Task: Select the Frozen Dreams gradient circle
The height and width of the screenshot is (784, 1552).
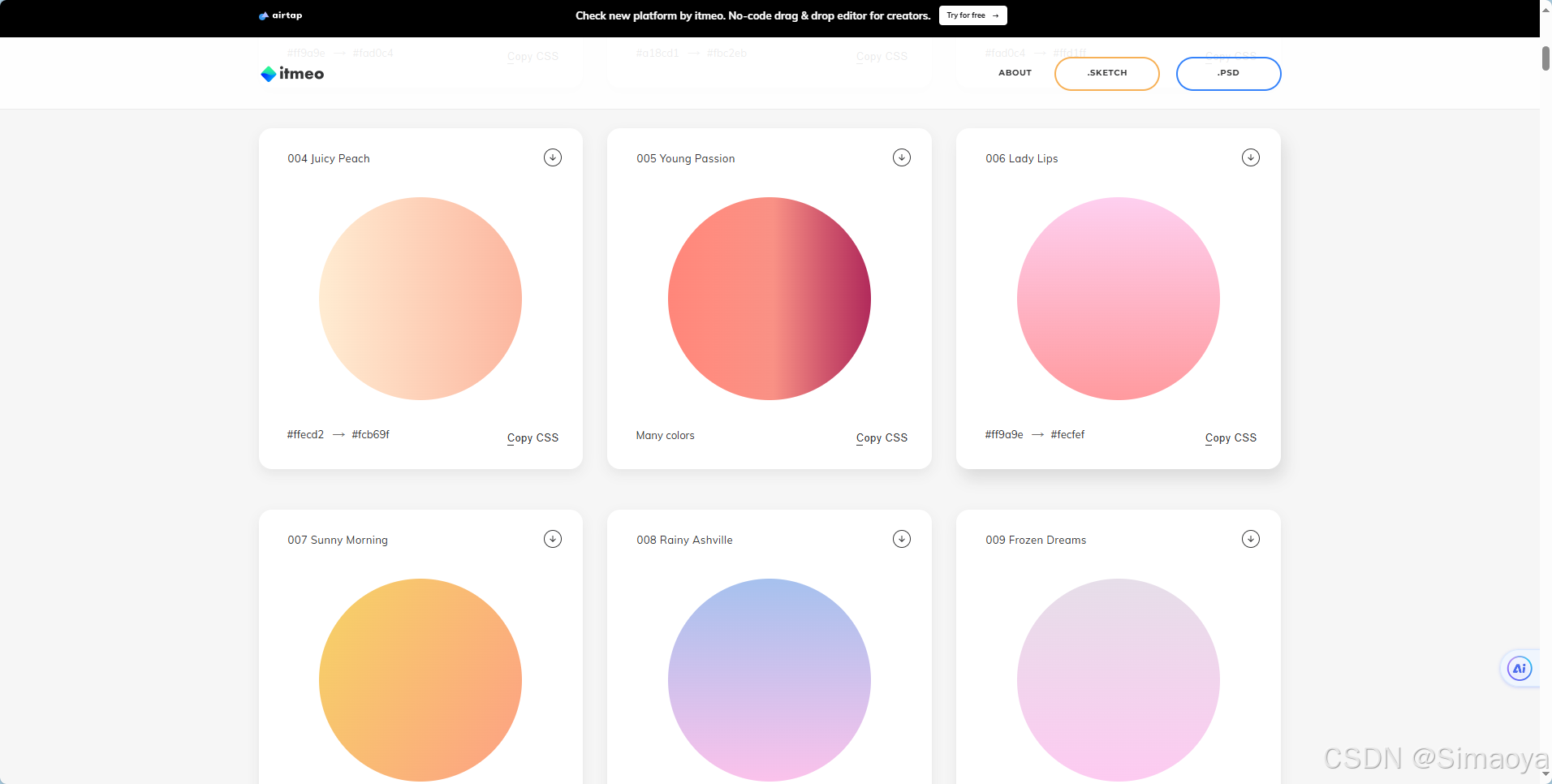Action: [1119, 680]
